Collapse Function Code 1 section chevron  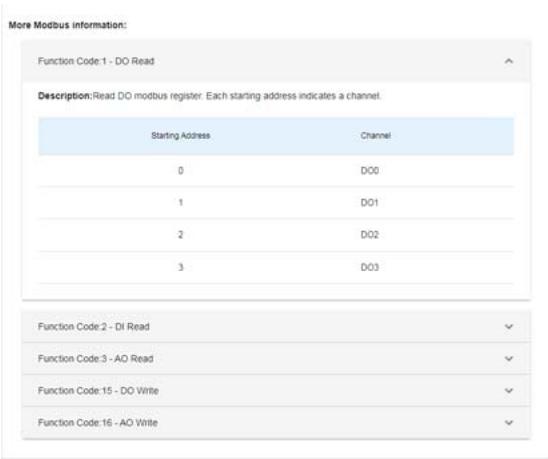pyautogui.click(x=509, y=61)
